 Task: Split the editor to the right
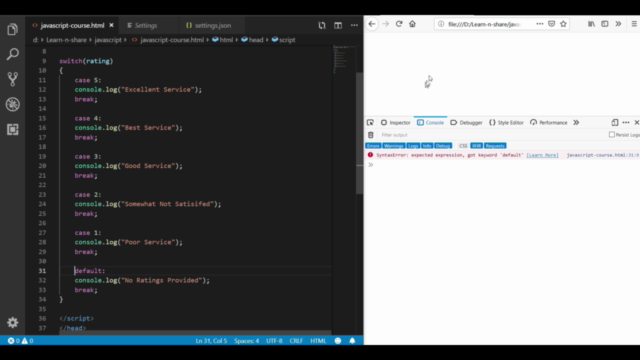pos(338,25)
